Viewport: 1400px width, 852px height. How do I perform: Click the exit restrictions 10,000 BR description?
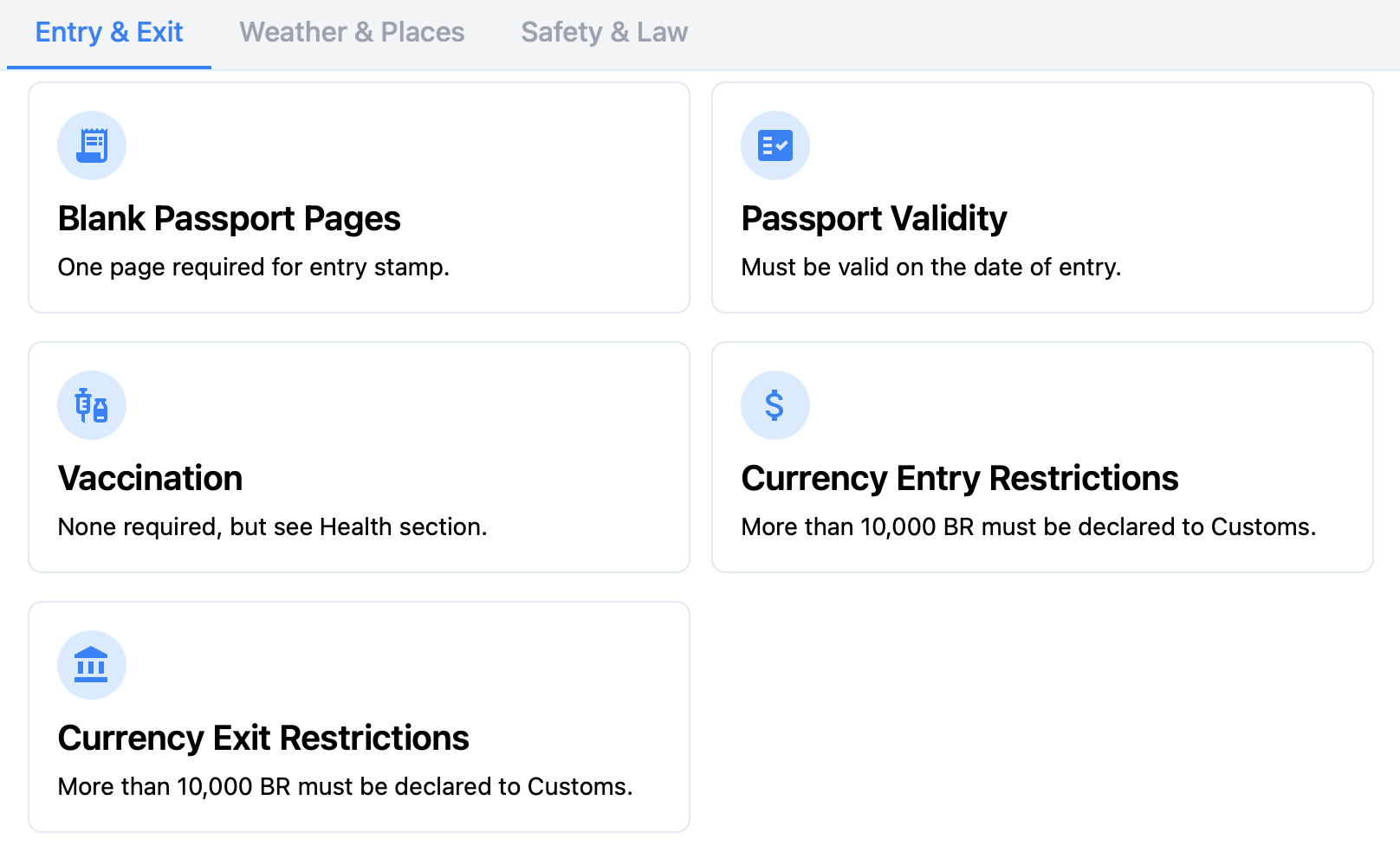point(346,786)
